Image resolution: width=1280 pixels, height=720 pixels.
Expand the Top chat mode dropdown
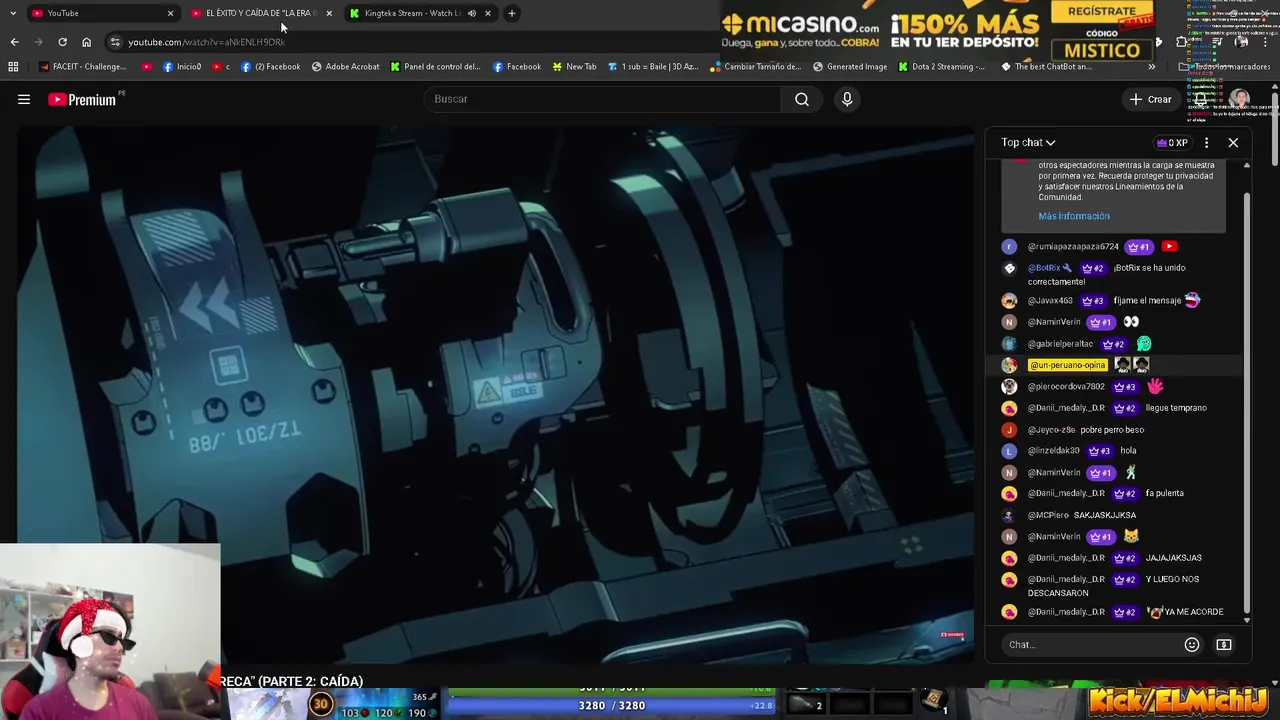(x=1028, y=142)
